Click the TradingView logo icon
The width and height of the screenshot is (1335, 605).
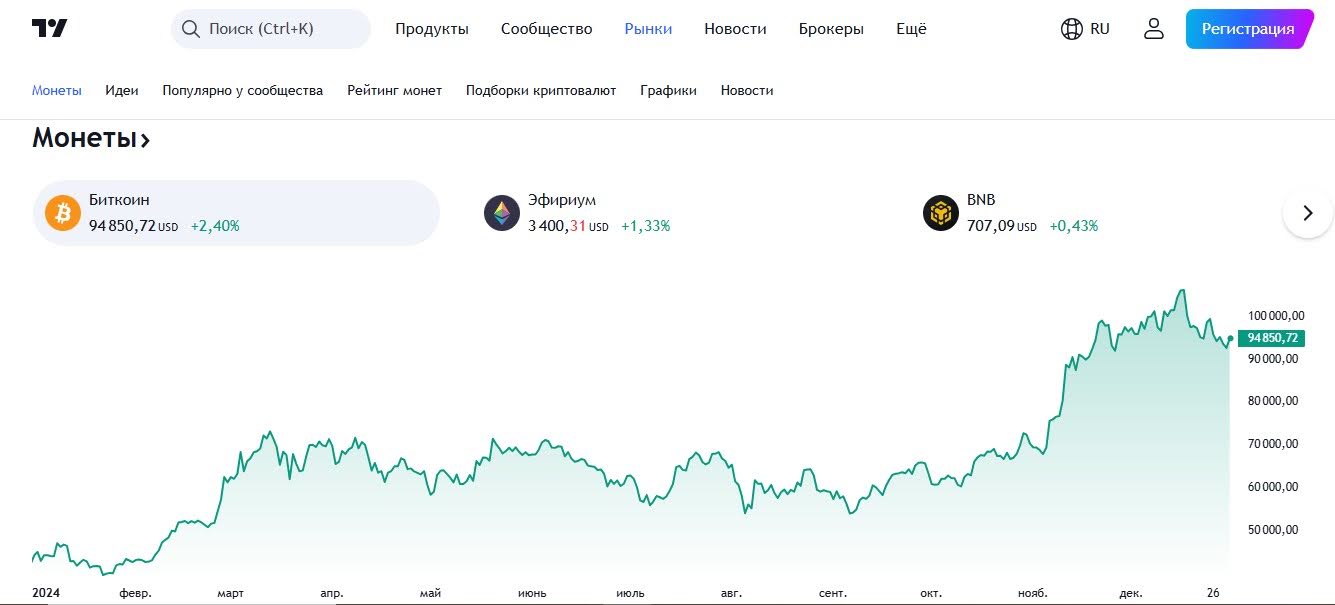pyautogui.click(x=49, y=29)
